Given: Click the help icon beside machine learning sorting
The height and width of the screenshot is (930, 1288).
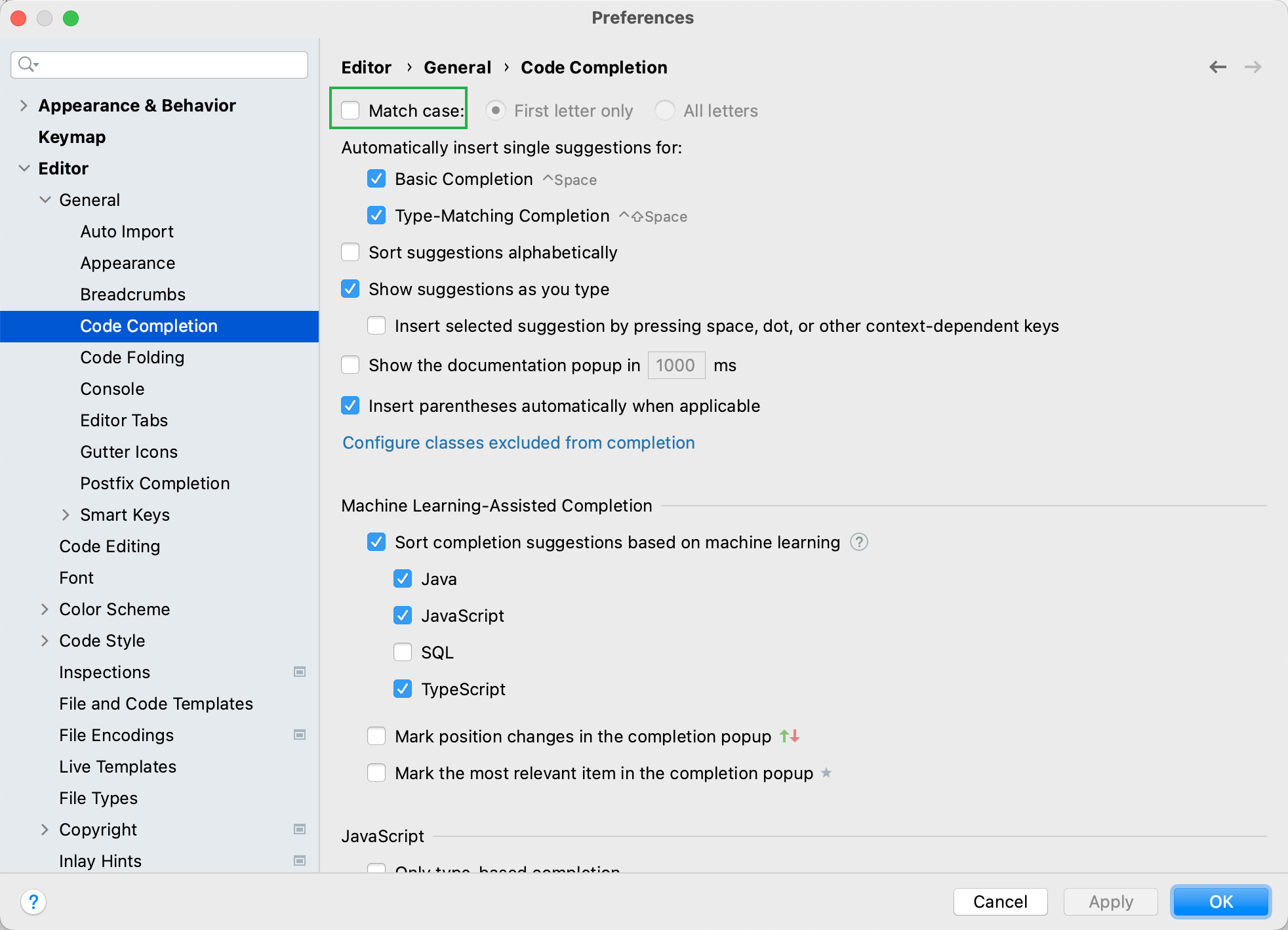Looking at the screenshot, I should coord(858,542).
